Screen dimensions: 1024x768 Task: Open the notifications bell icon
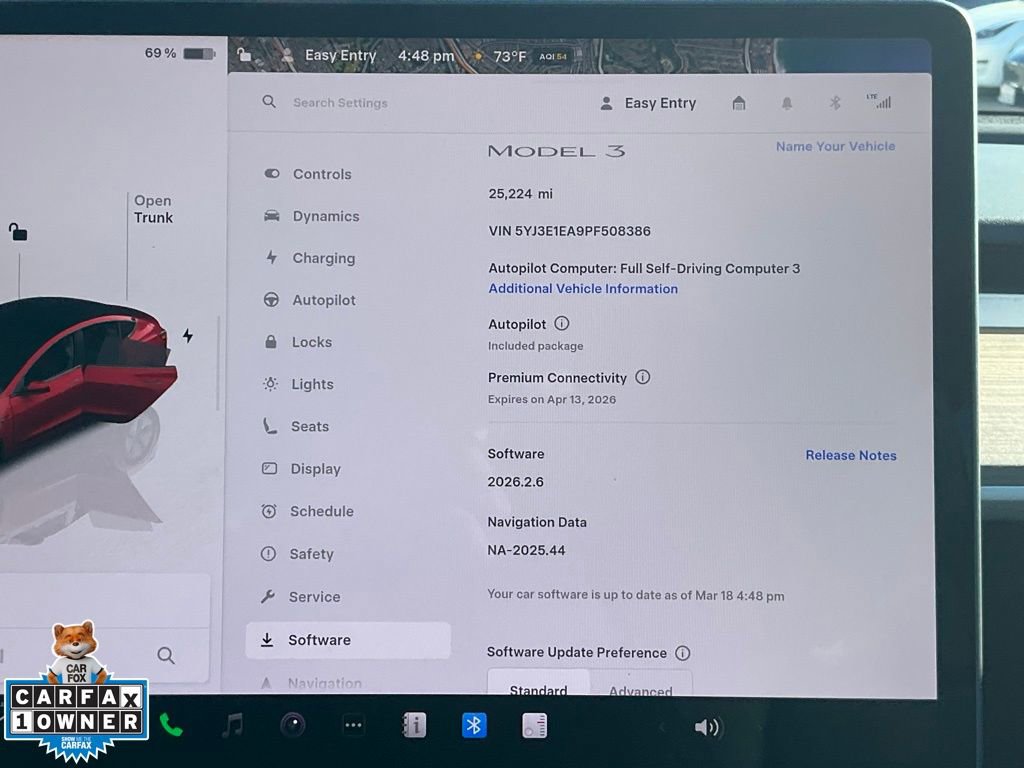787,103
